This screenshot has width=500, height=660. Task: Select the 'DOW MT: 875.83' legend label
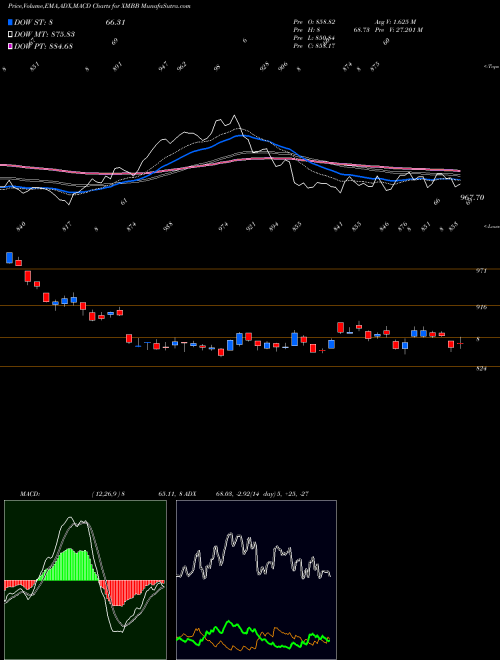tap(45, 35)
